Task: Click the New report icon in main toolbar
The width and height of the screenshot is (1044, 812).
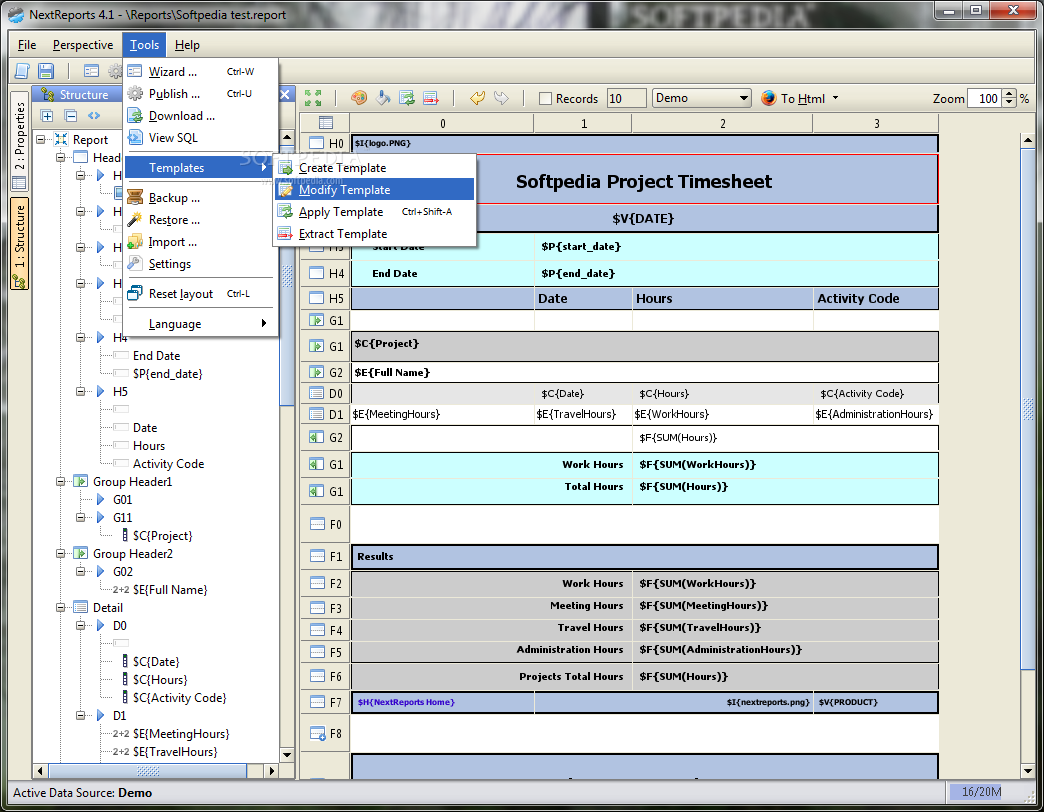Action: click(x=22, y=71)
